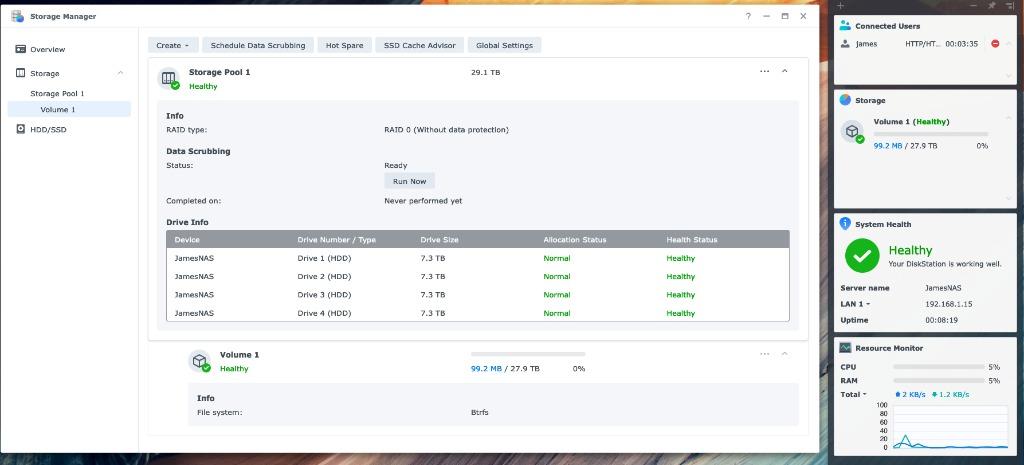The width and height of the screenshot is (1024, 465).
Task: Click the Storage Manager help question mark
Action: [x=748, y=16]
